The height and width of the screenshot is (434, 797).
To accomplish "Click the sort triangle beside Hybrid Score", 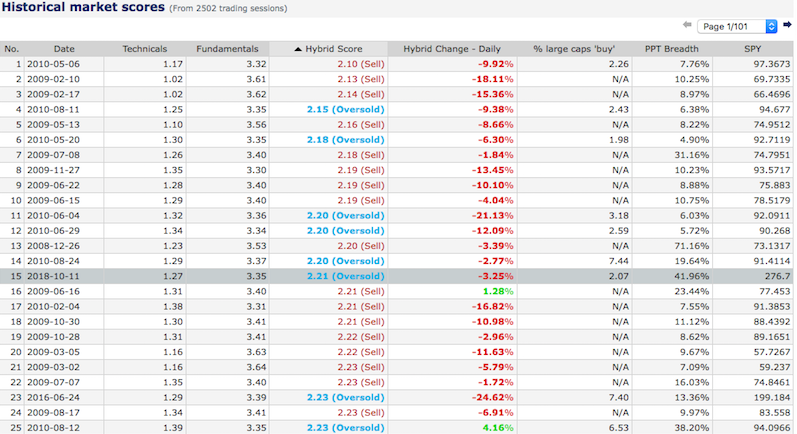I will point(298,49).
